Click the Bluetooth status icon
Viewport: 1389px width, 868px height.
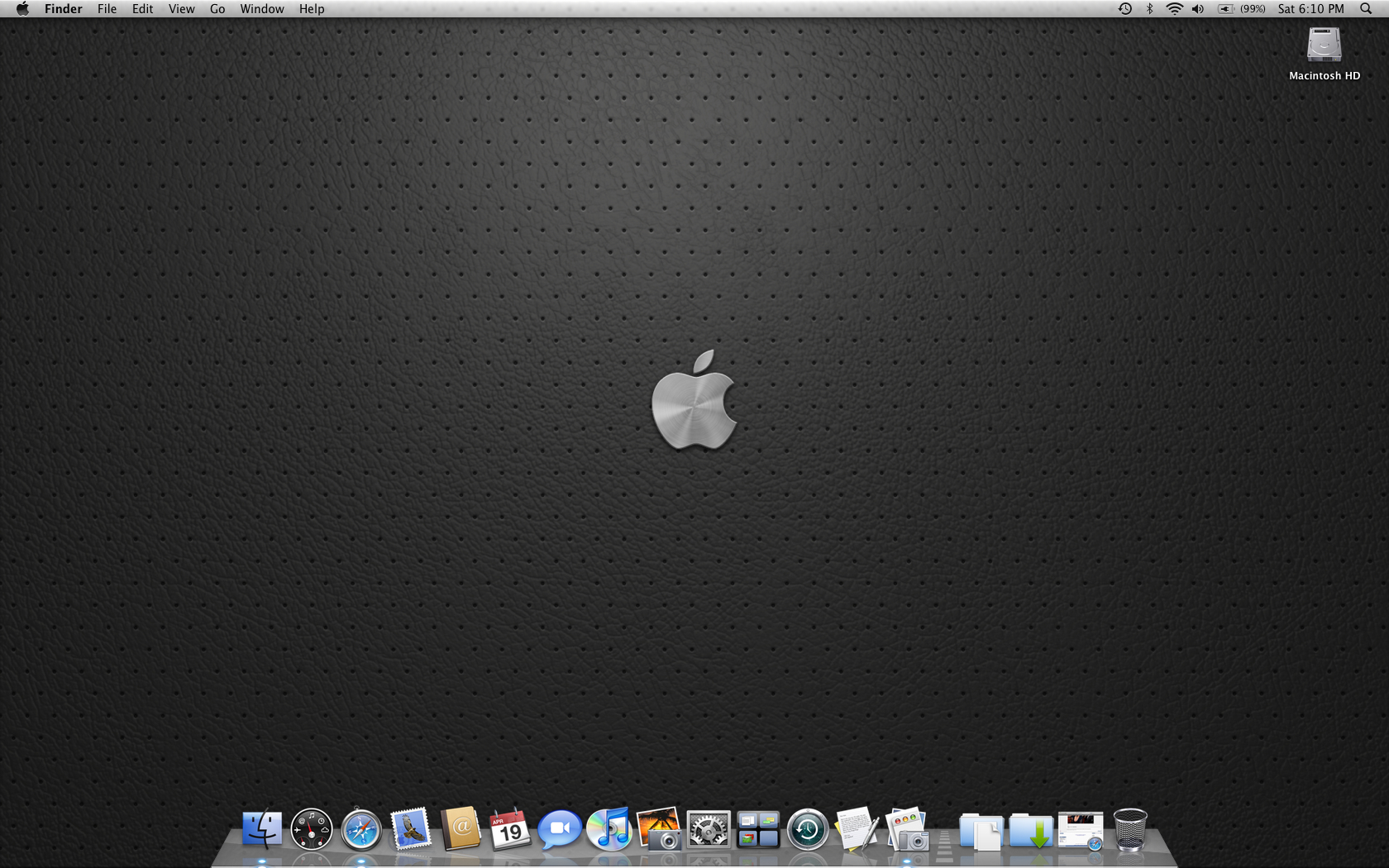1149,9
